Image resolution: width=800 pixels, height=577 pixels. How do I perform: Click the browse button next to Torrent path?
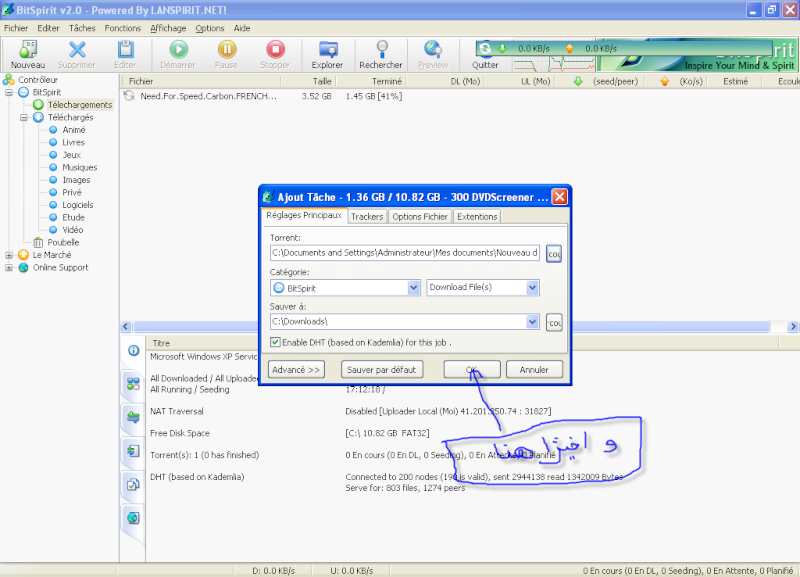point(554,254)
